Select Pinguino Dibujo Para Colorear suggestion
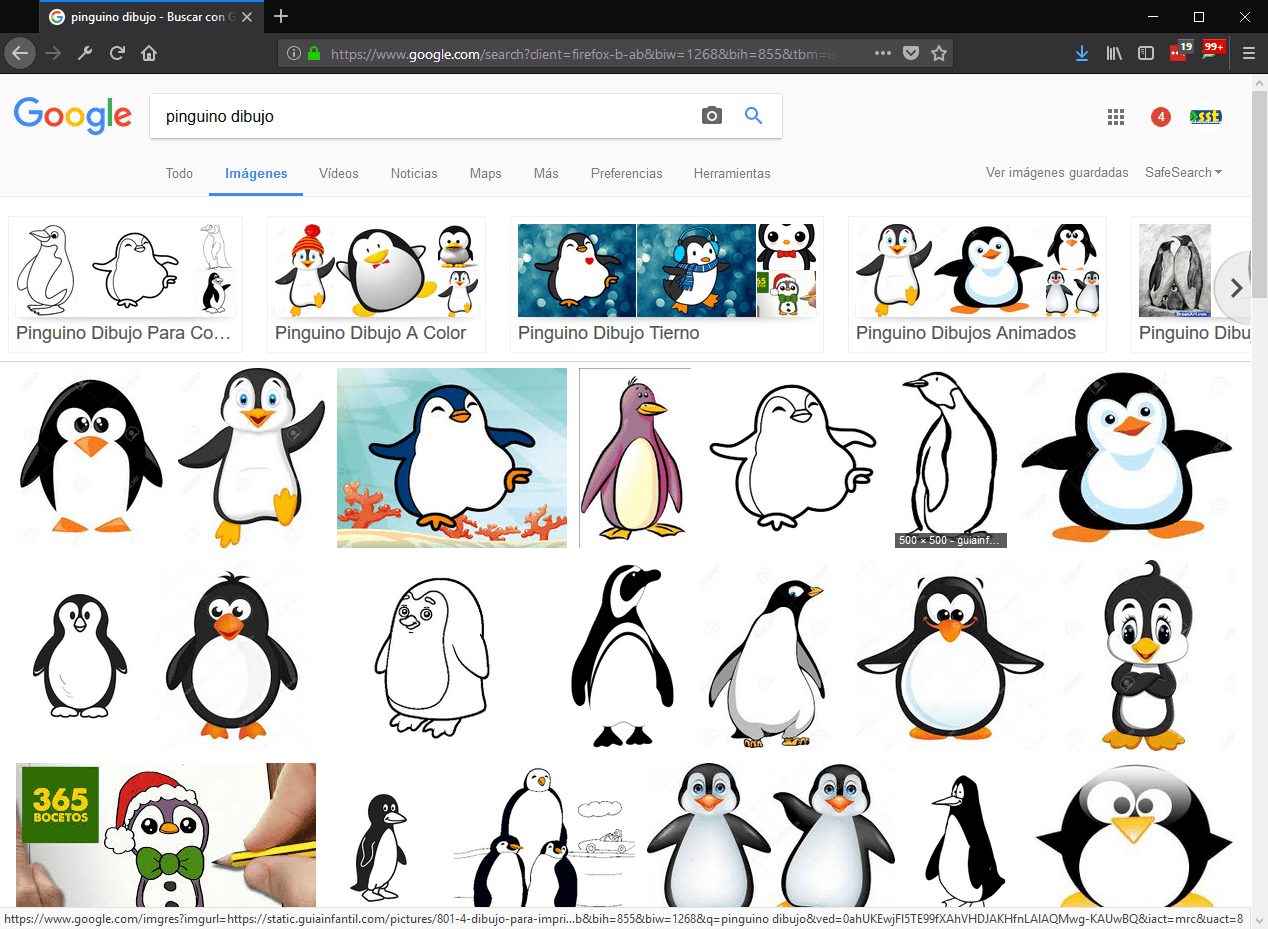Screen dimensions: 1268x929 tap(125, 284)
